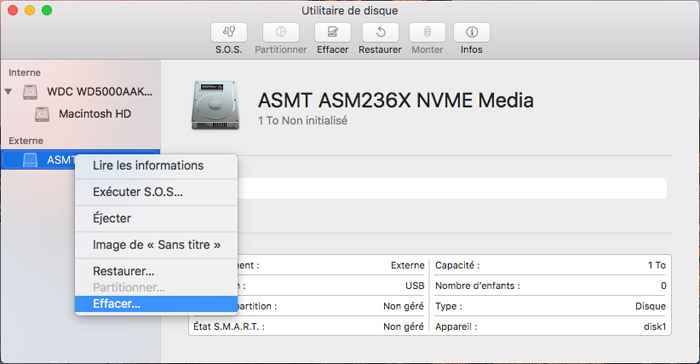
Task: Click the Non géré value beside État S.M.A.R.T.
Action: pyautogui.click(x=404, y=327)
